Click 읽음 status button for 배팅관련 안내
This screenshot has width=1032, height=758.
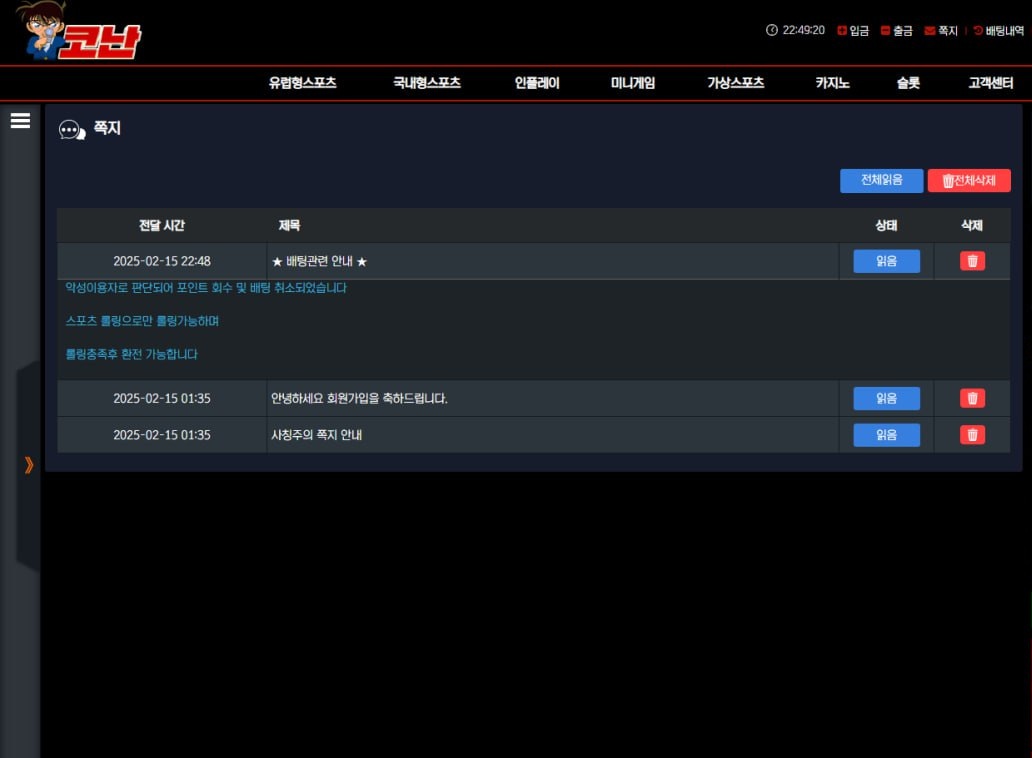886,261
